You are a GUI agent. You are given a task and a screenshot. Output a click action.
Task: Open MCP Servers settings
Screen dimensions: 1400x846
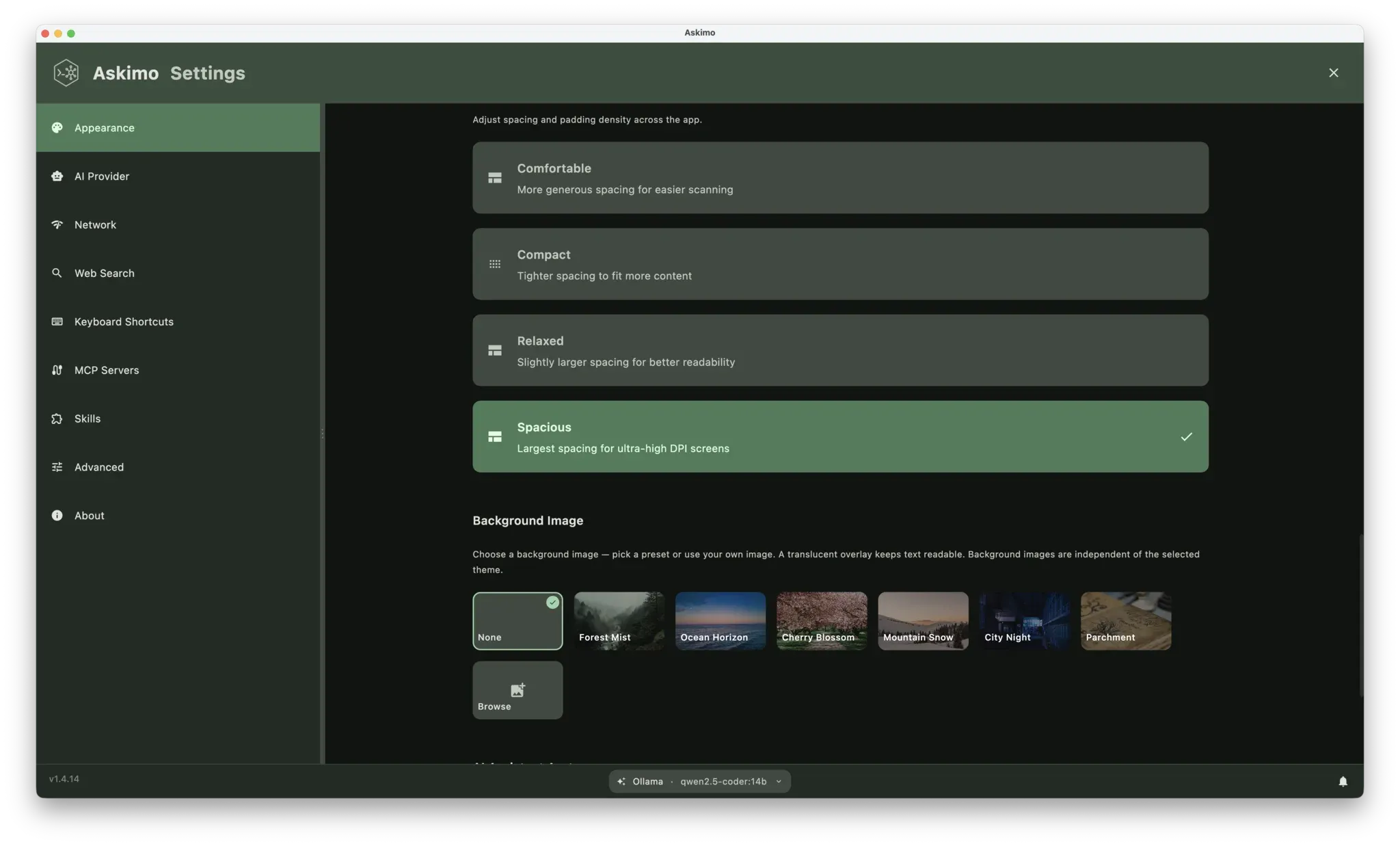(x=178, y=371)
